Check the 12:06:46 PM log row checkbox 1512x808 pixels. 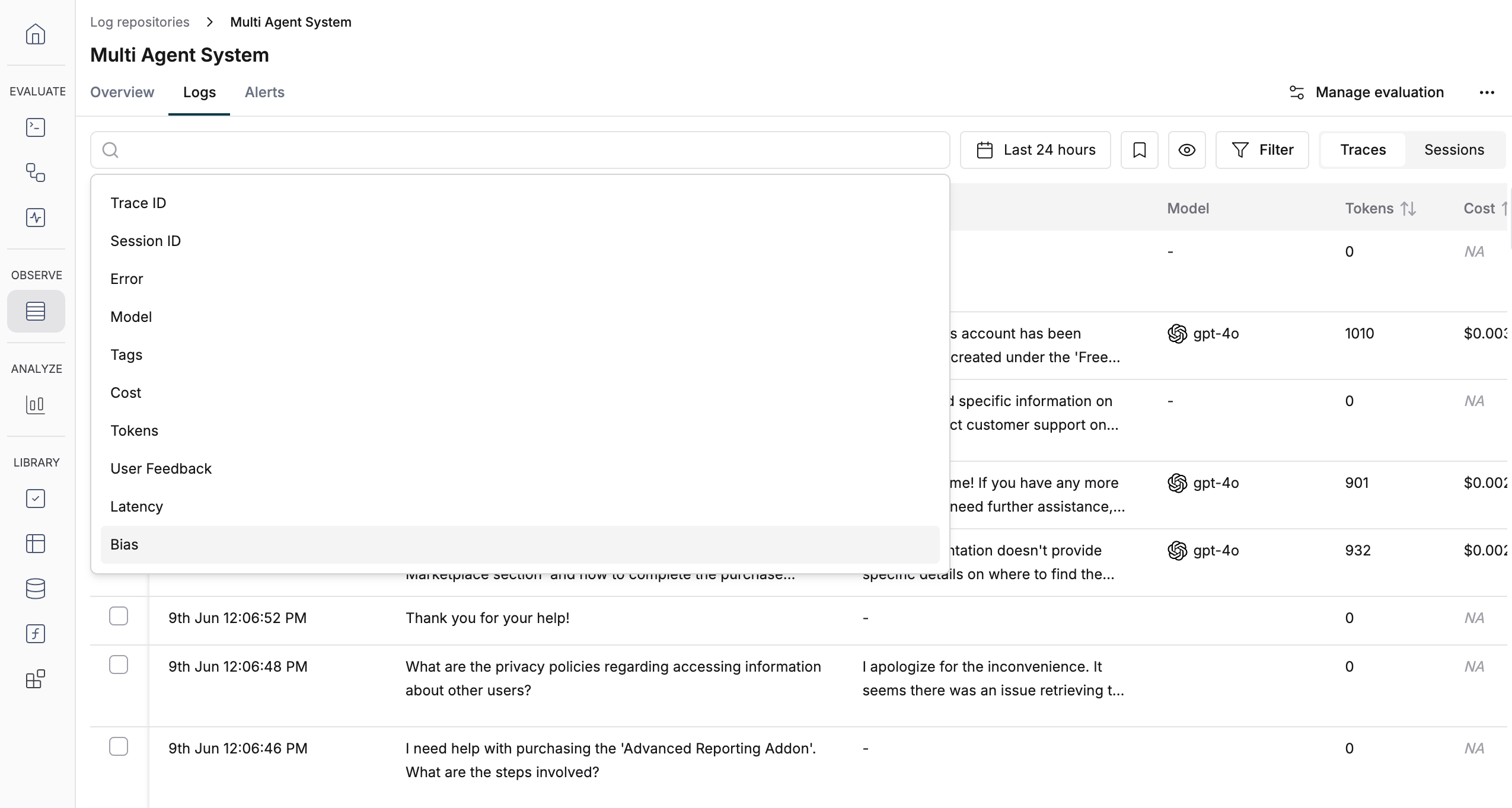tap(119, 746)
